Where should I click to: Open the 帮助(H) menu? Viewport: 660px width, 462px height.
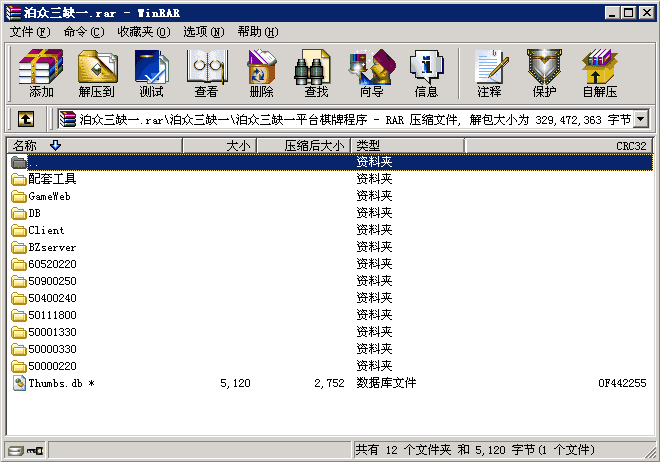pos(258,32)
